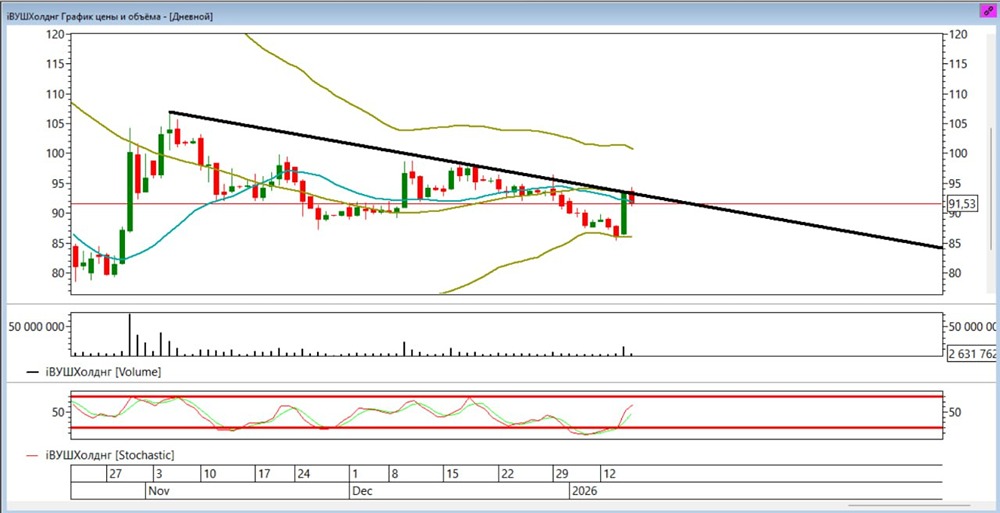Click 120 on the right price axis

coord(958,34)
